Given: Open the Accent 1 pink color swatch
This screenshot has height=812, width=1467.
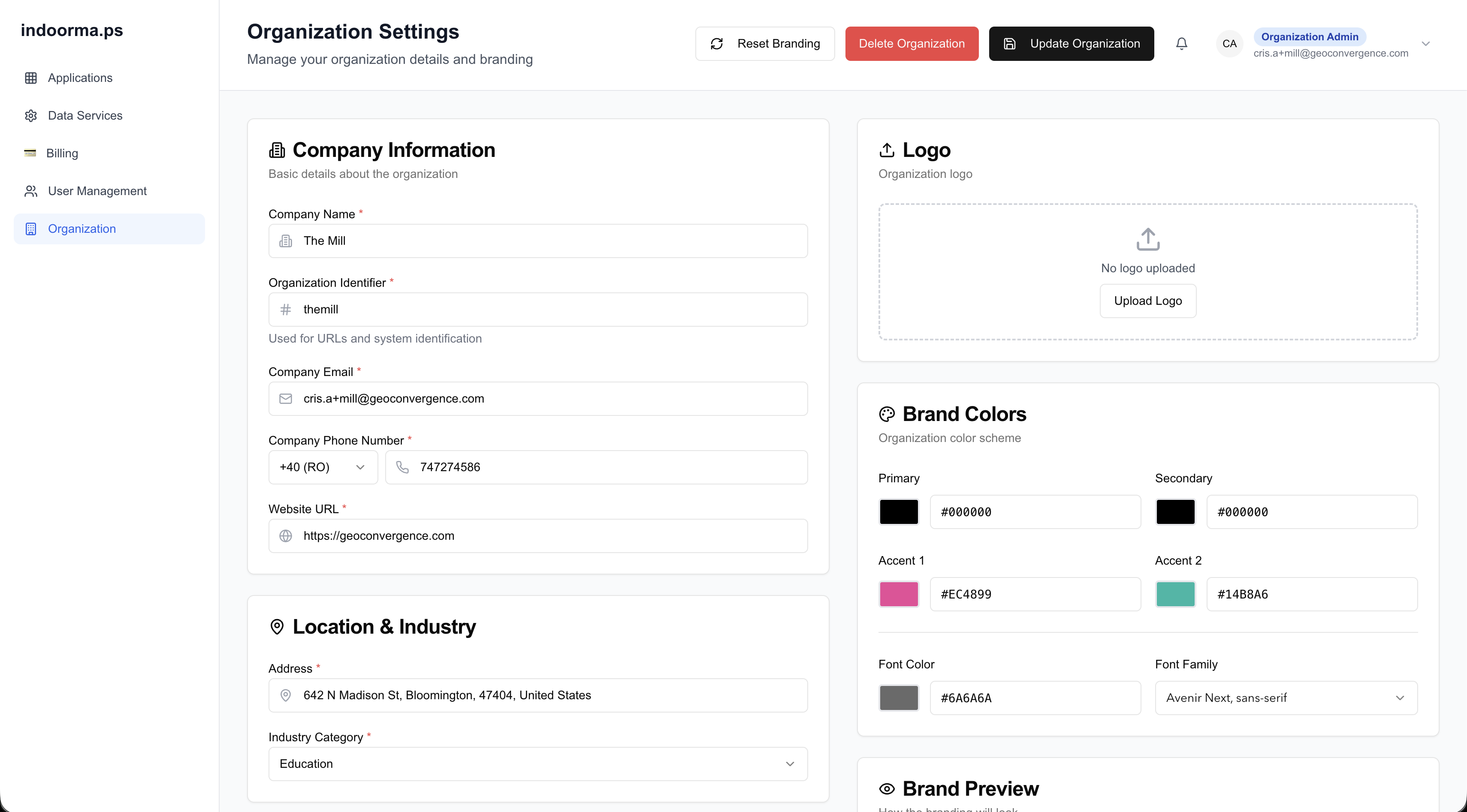Looking at the screenshot, I should [x=899, y=594].
